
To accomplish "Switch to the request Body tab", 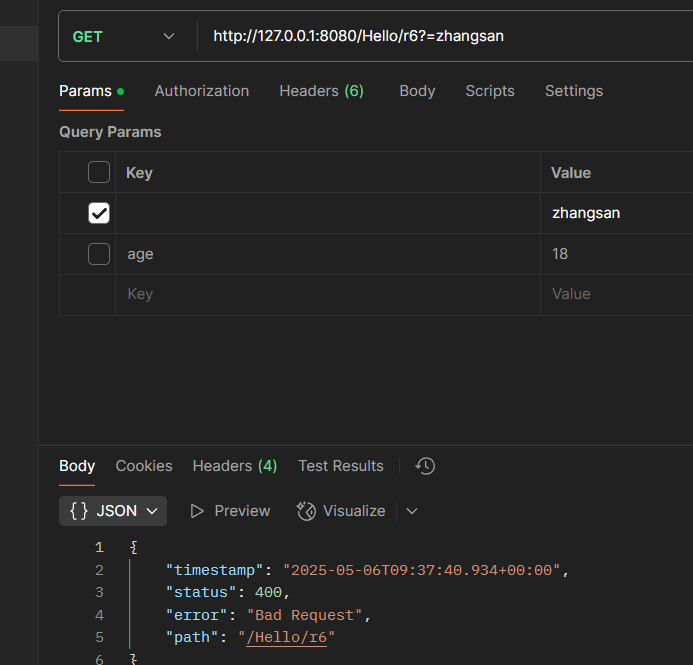I will coord(417,91).
